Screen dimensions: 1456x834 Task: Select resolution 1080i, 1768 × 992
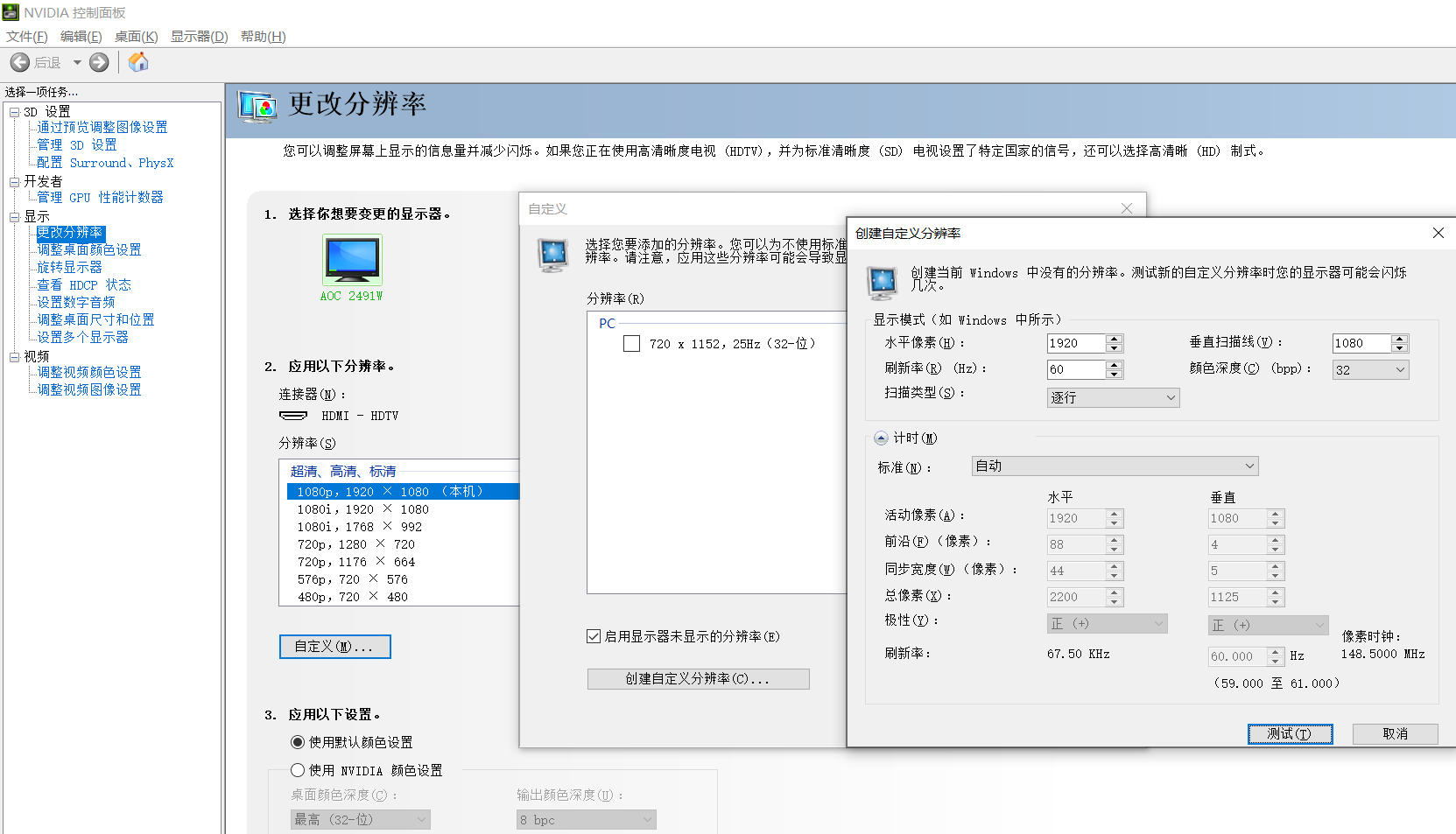click(x=403, y=527)
